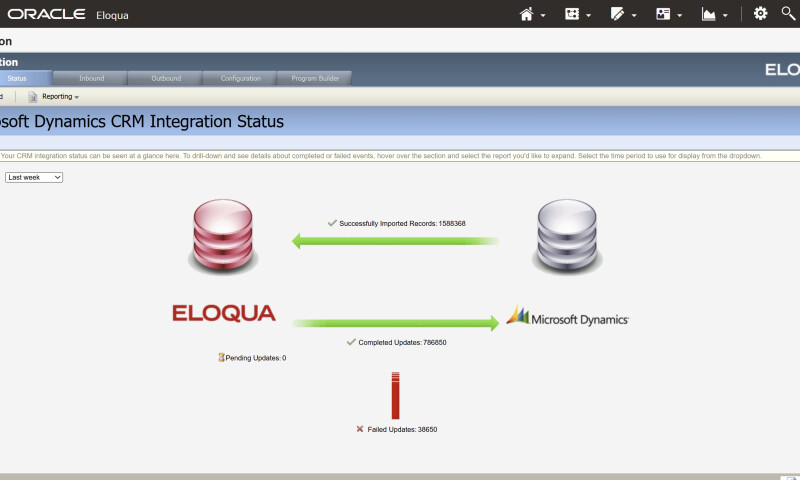Open the Last week time period dropdown
Viewport: 800px width, 480px height.
click(34, 178)
